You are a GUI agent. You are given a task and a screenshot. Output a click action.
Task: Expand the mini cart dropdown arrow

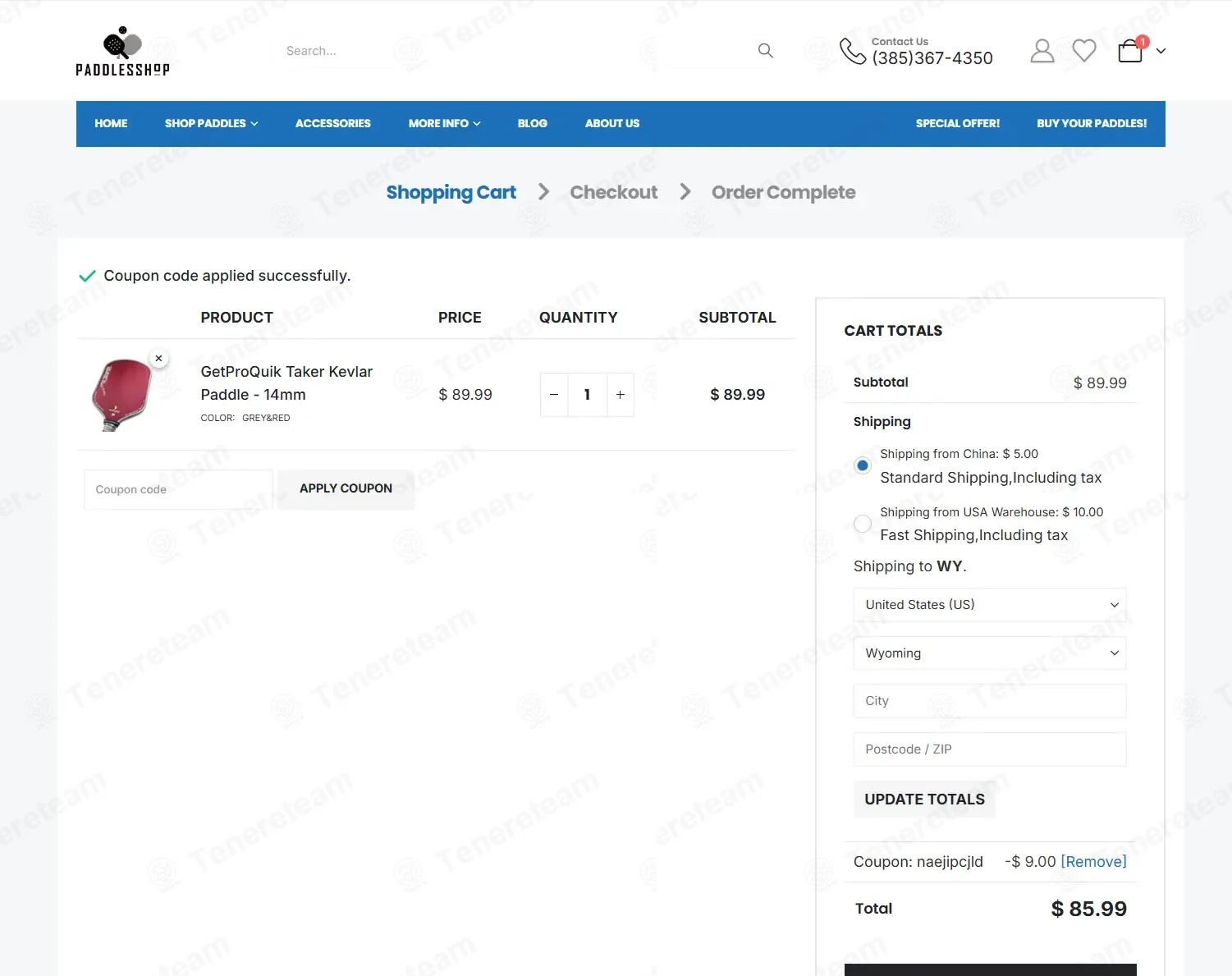1161,51
